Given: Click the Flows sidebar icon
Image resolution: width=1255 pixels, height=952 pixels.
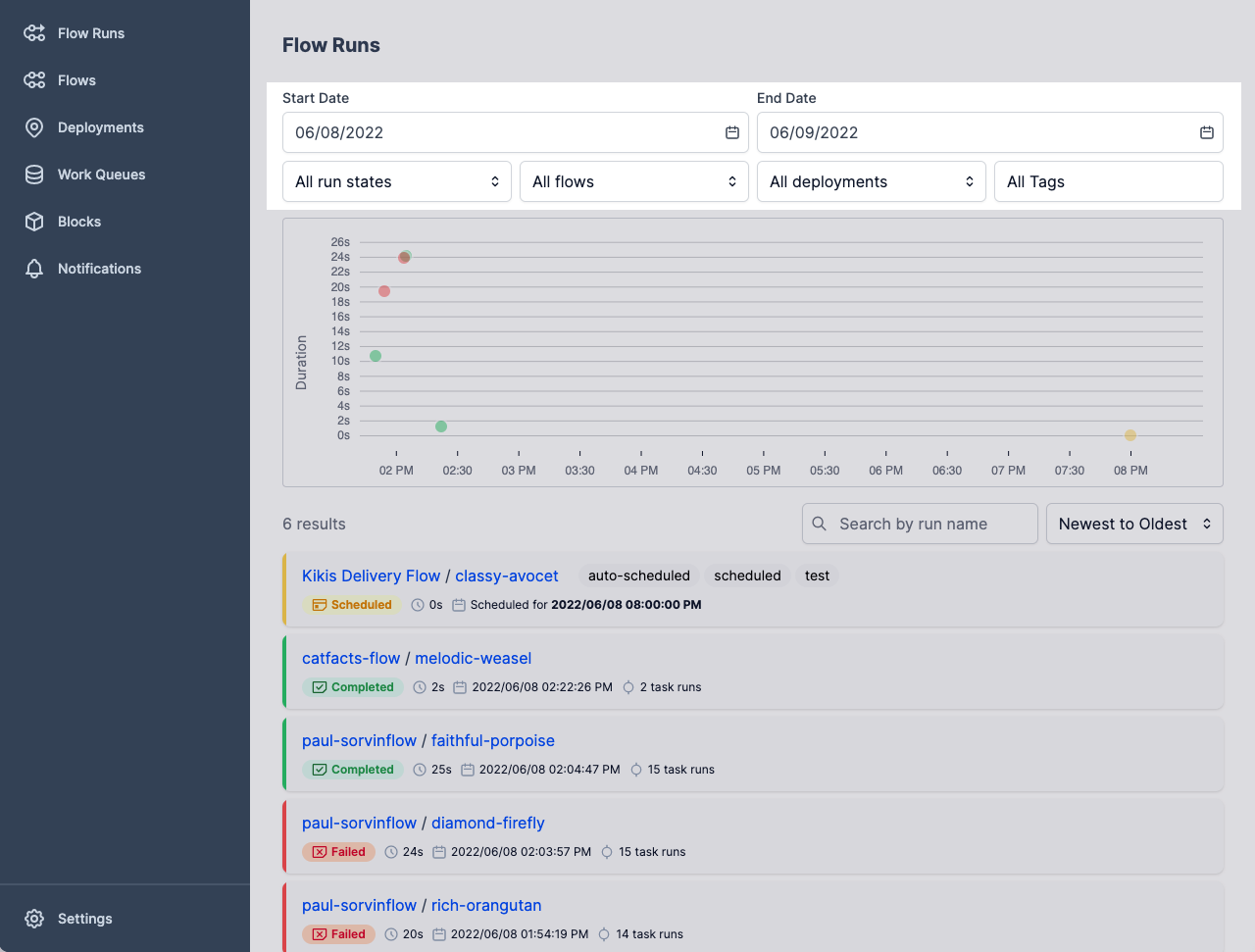Looking at the screenshot, I should pos(34,80).
